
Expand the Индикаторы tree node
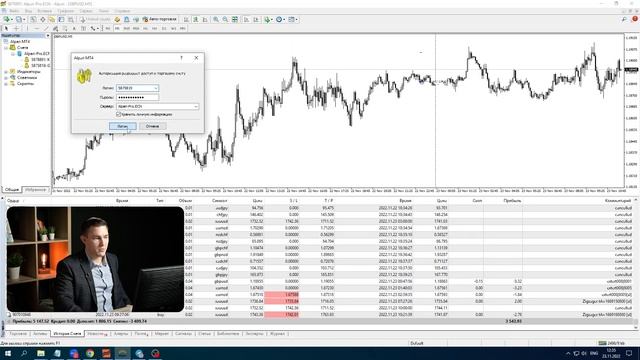point(6,71)
